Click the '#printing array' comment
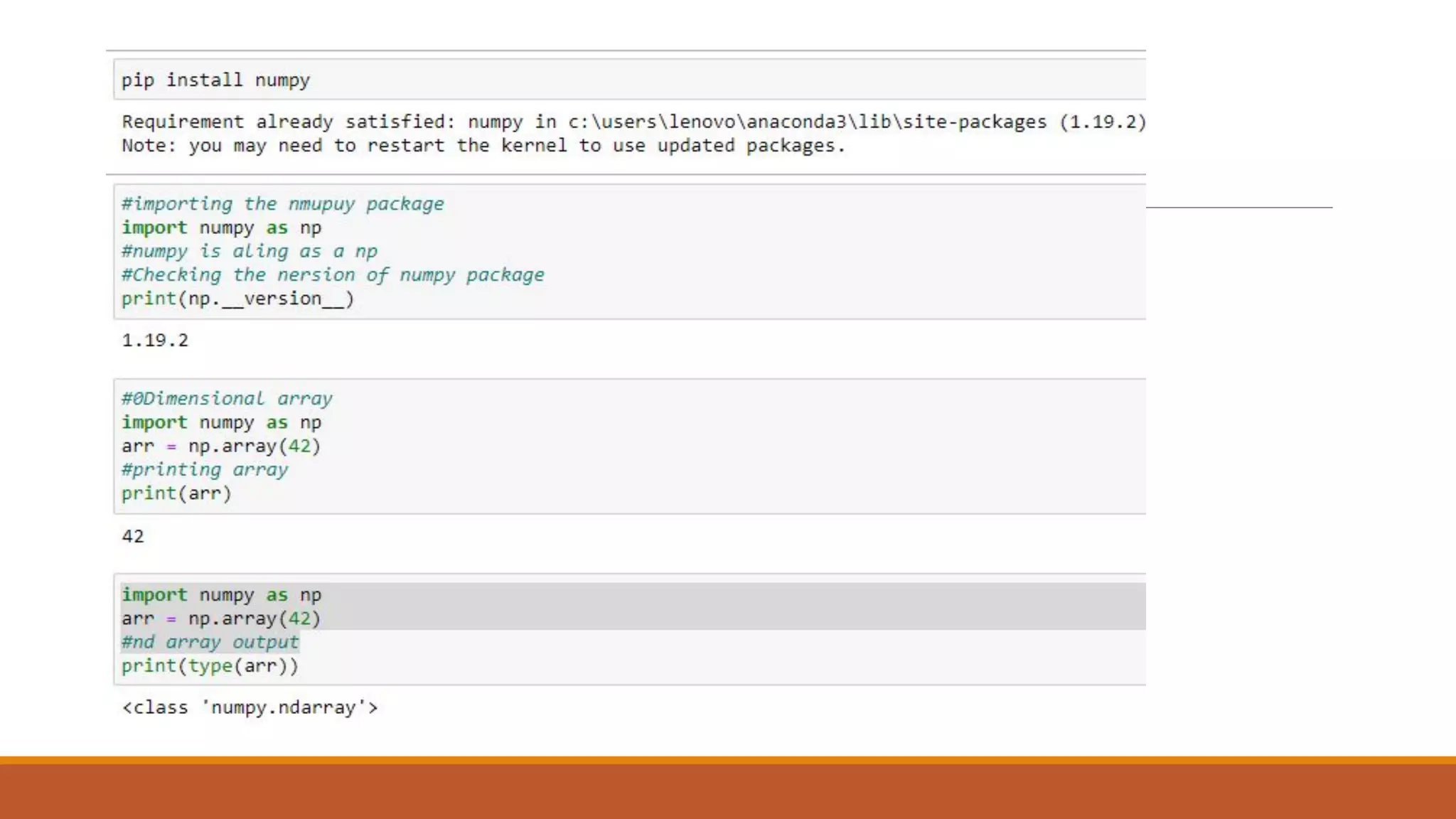Screen dimensions: 1456x819 pos(205,470)
